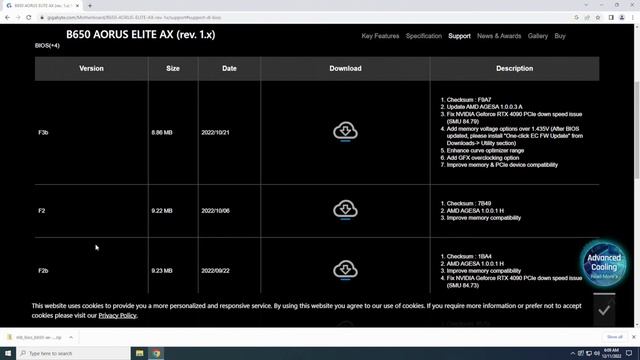Open Chrome three-dot menu
Viewport: 640px width, 360px height.
(633, 18)
